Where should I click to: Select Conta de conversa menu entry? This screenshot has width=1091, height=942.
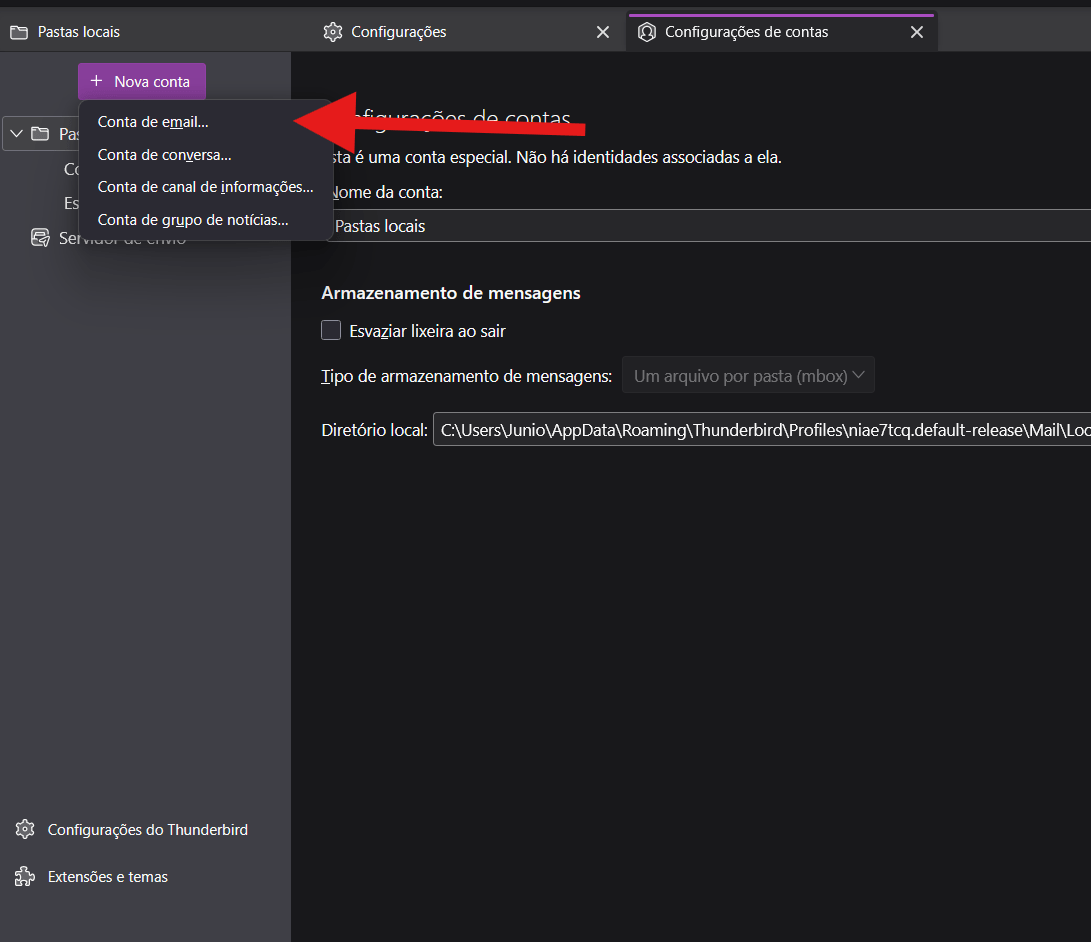(x=164, y=155)
